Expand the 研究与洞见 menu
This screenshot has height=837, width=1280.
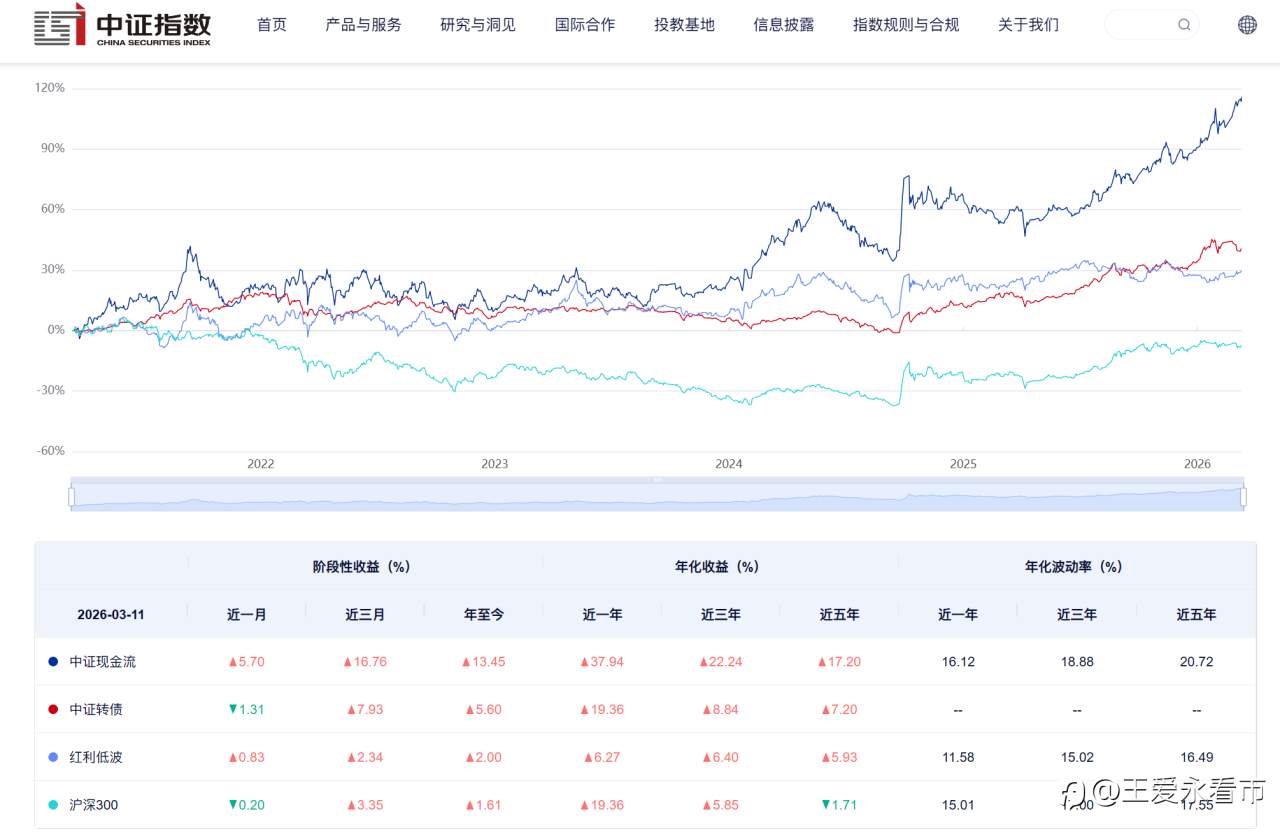478,25
